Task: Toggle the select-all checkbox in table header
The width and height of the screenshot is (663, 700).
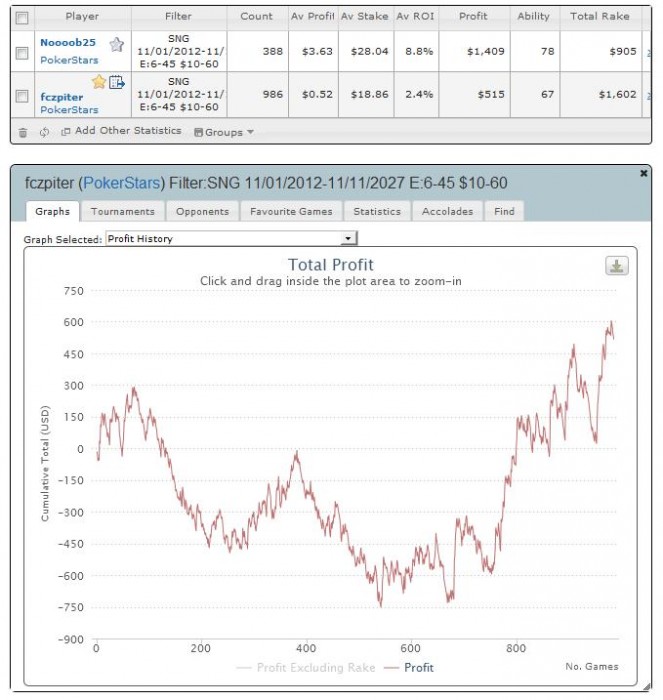Action: pyautogui.click(x=22, y=18)
